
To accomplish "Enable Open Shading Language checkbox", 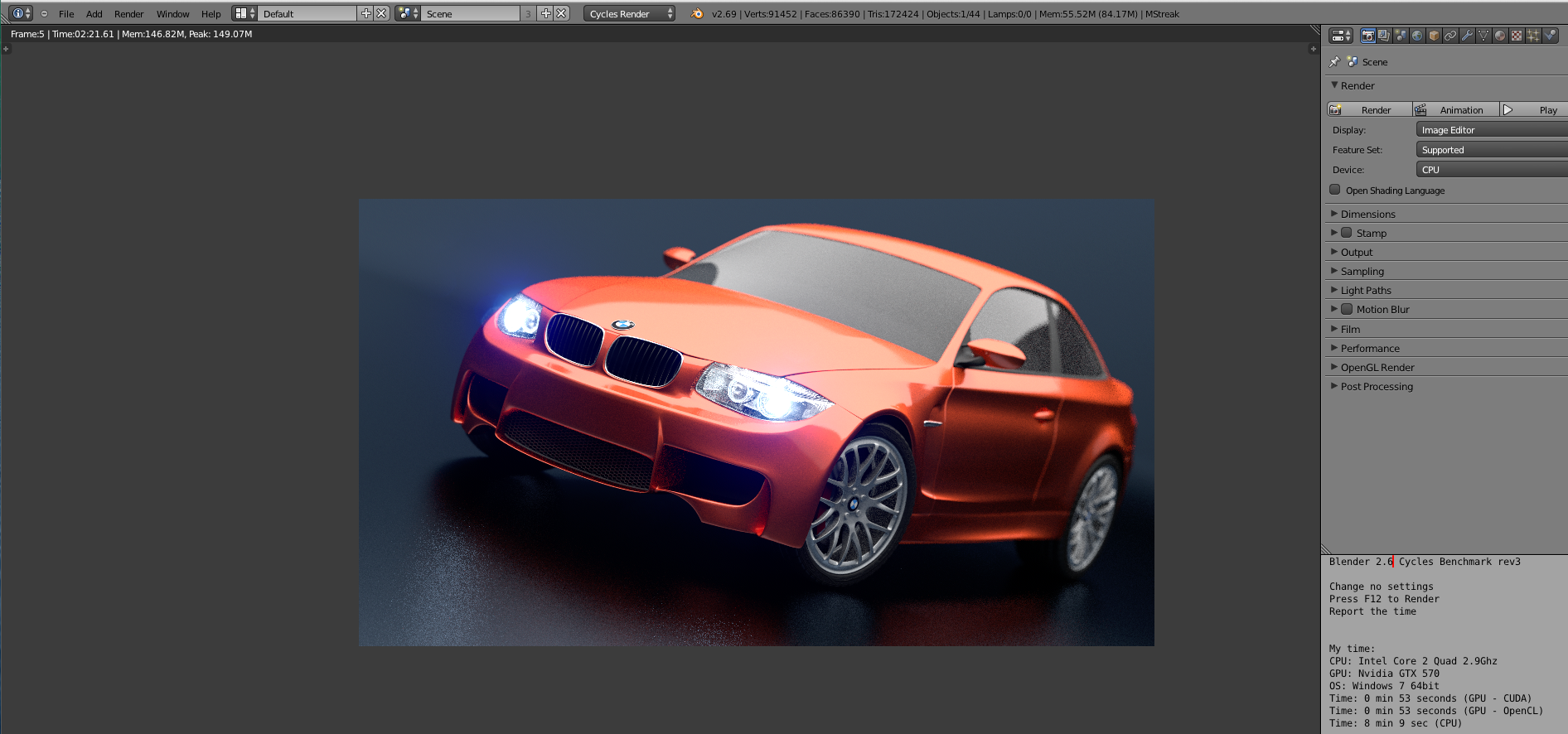I will 1335,190.
